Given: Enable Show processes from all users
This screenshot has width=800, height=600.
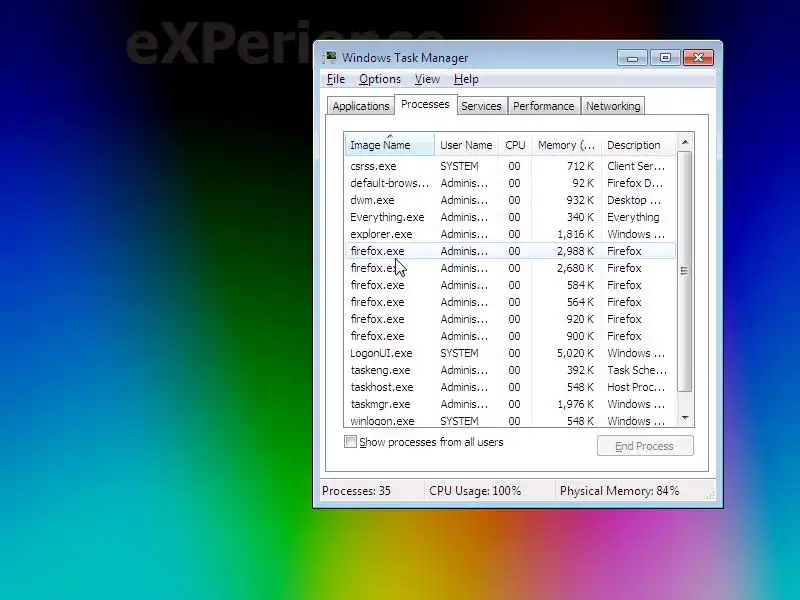Looking at the screenshot, I should coord(350,442).
